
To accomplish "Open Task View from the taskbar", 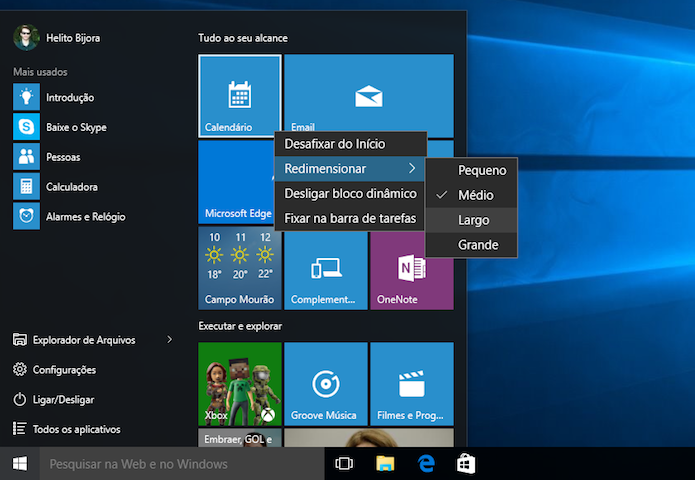I will pyautogui.click(x=344, y=464).
